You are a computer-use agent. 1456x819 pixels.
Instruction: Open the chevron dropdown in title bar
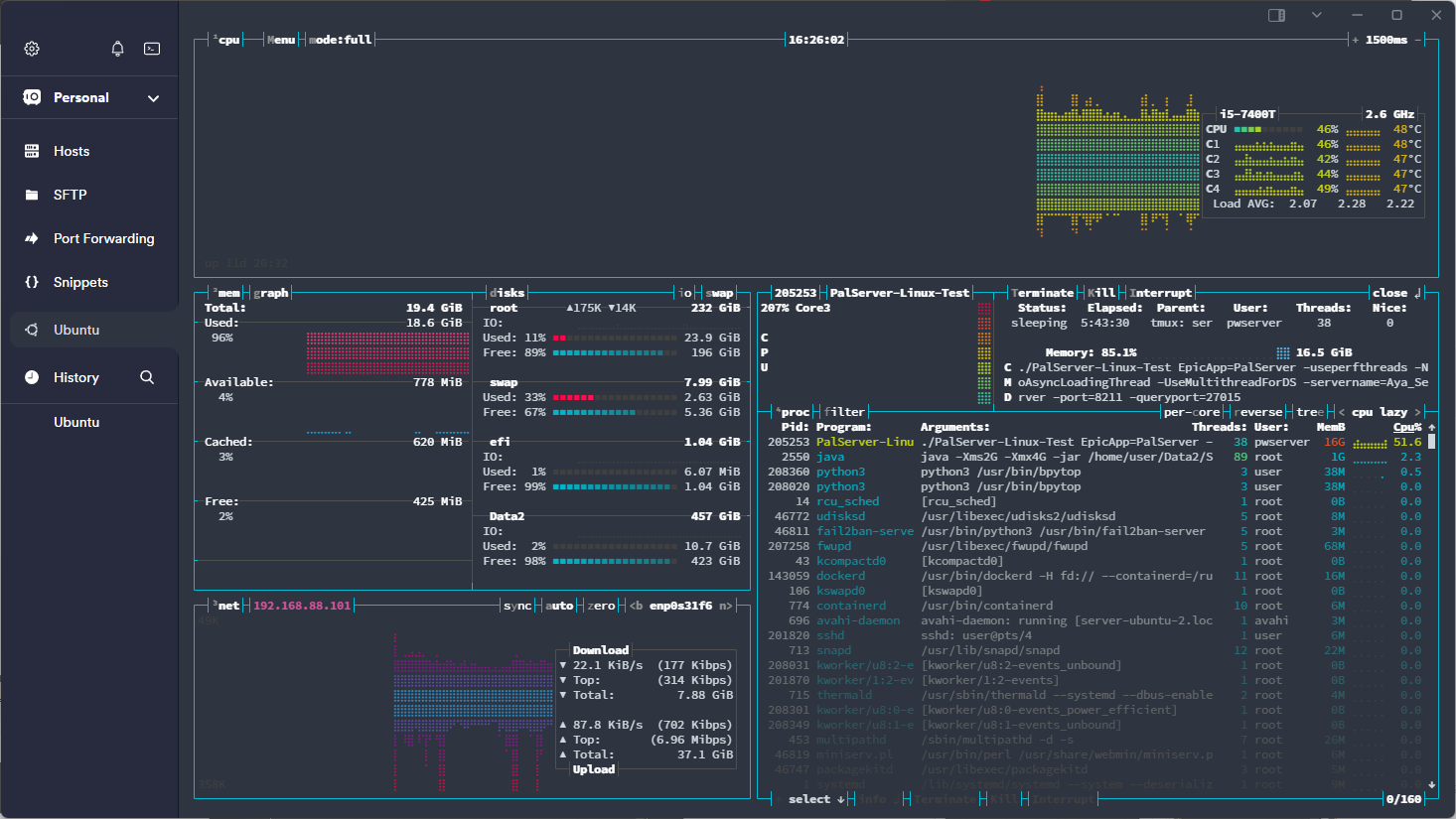pos(1317,15)
